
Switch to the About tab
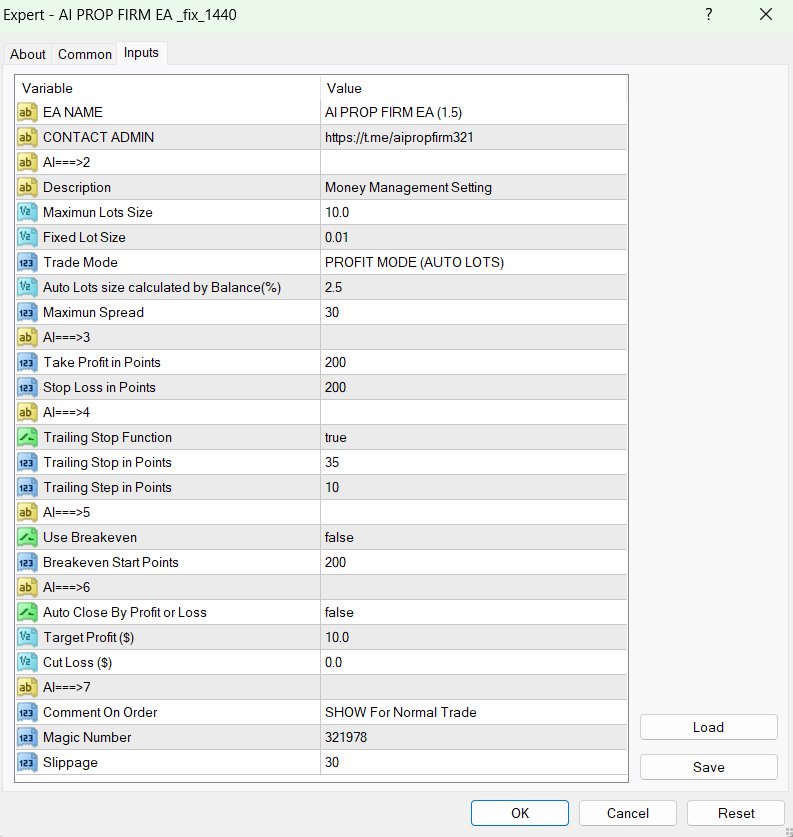click(28, 54)
